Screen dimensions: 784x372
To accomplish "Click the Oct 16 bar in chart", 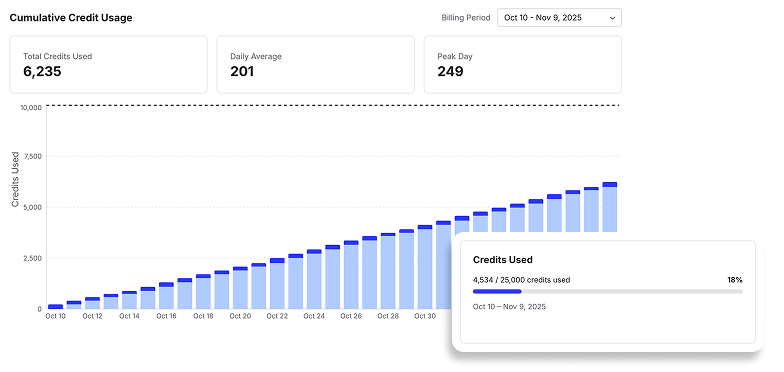I will 166,296.
